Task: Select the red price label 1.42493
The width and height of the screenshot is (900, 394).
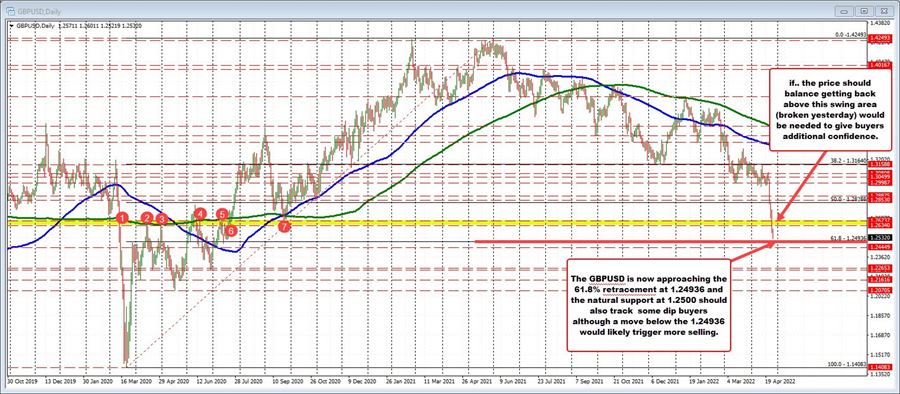Action: [x=879, y=38]
